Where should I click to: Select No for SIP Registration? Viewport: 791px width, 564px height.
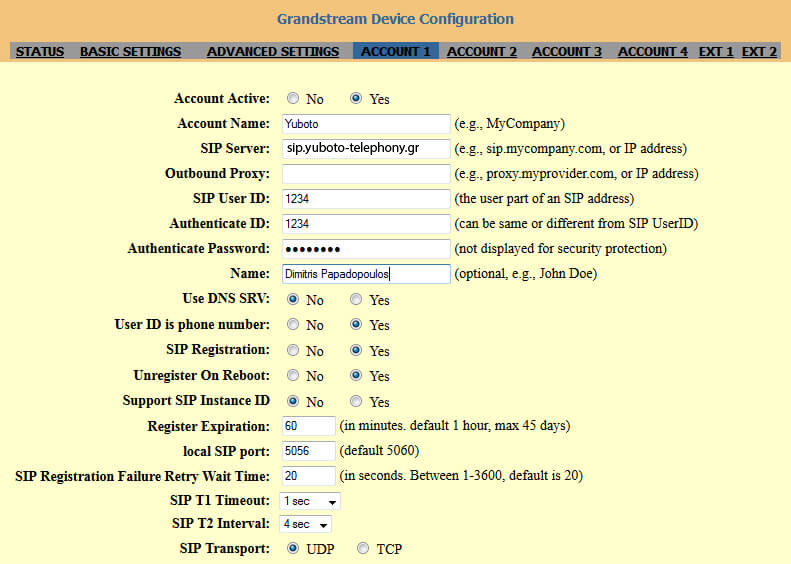293,351
